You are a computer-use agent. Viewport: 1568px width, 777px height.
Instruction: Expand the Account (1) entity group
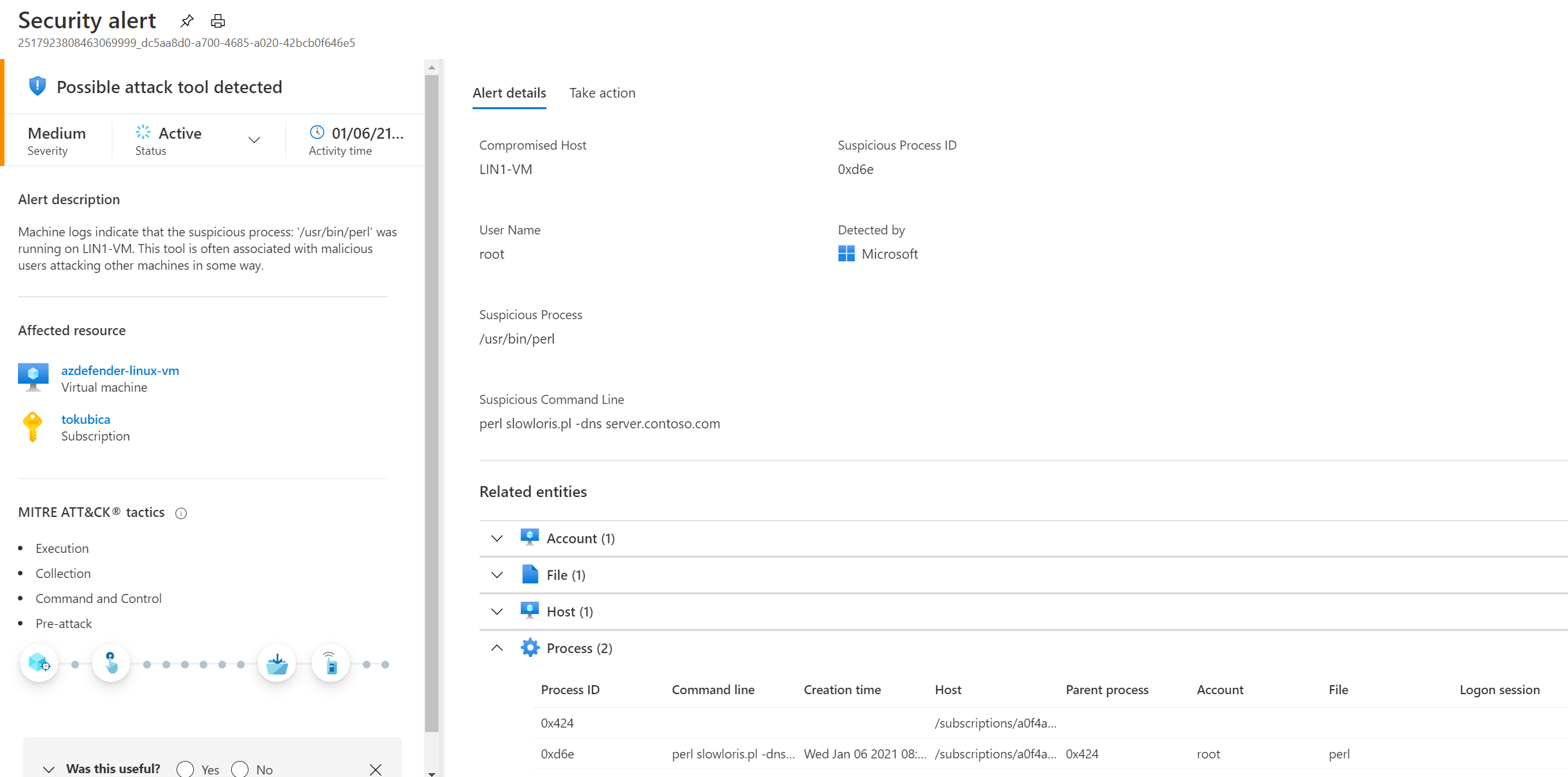[497, 538]
